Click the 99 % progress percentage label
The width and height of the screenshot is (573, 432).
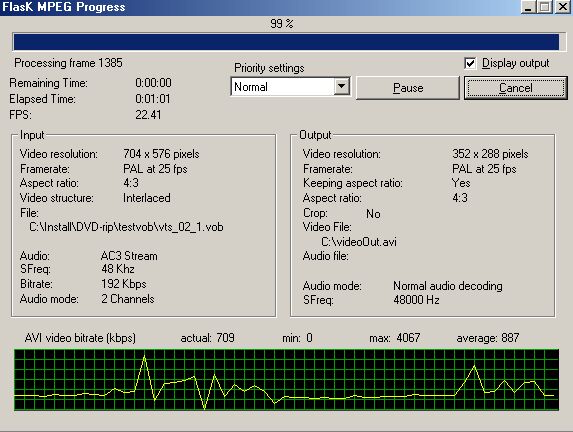pyautogui.click(x=281, y=24)
